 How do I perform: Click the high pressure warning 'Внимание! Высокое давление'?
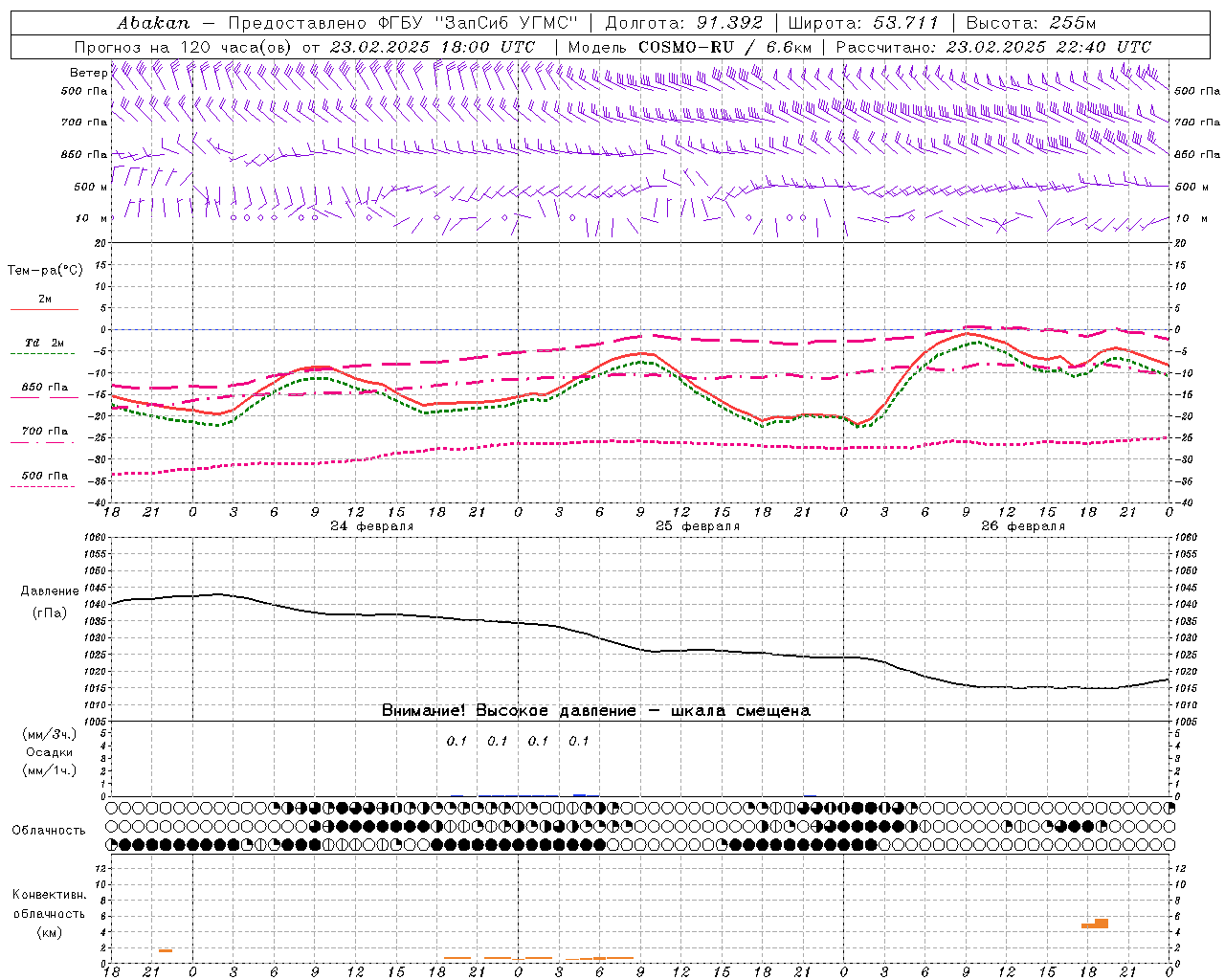(509, 710)
